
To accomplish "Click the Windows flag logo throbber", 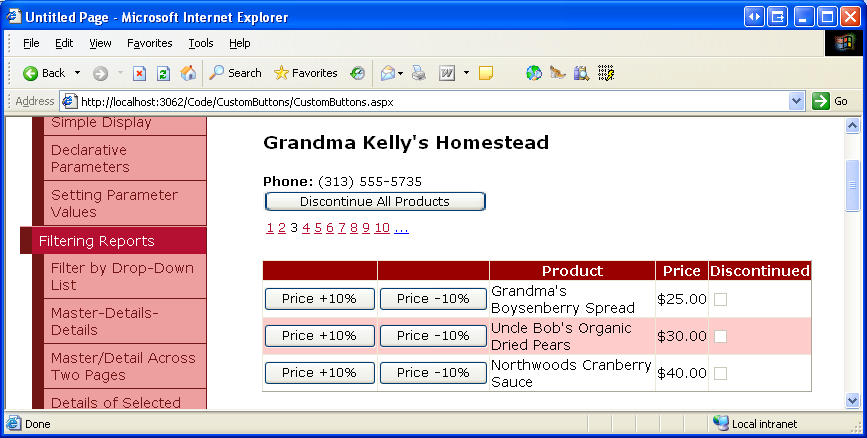I will pos(844,43).
